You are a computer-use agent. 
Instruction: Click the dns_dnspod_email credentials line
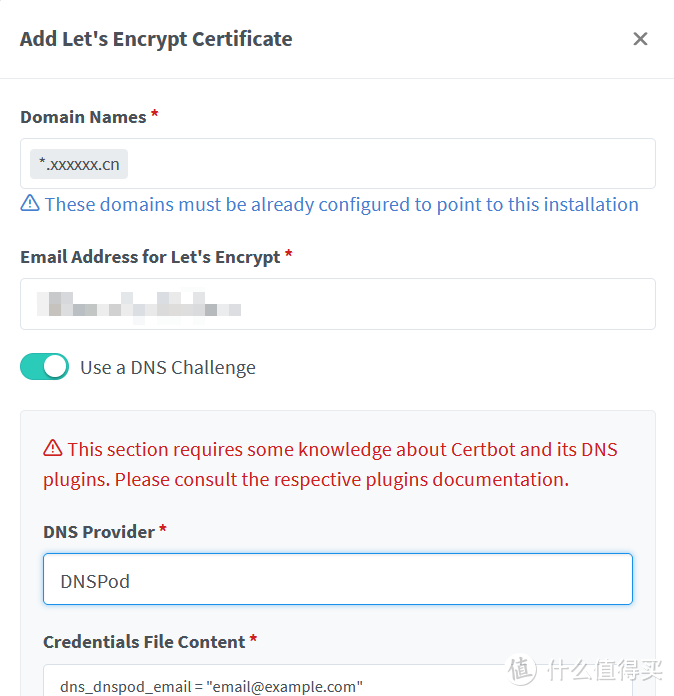(211, 686)
